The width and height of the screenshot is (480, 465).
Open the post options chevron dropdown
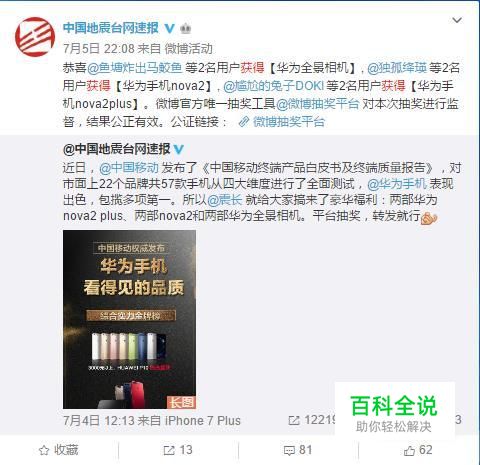pyautogui.click(x=457, y=20)
